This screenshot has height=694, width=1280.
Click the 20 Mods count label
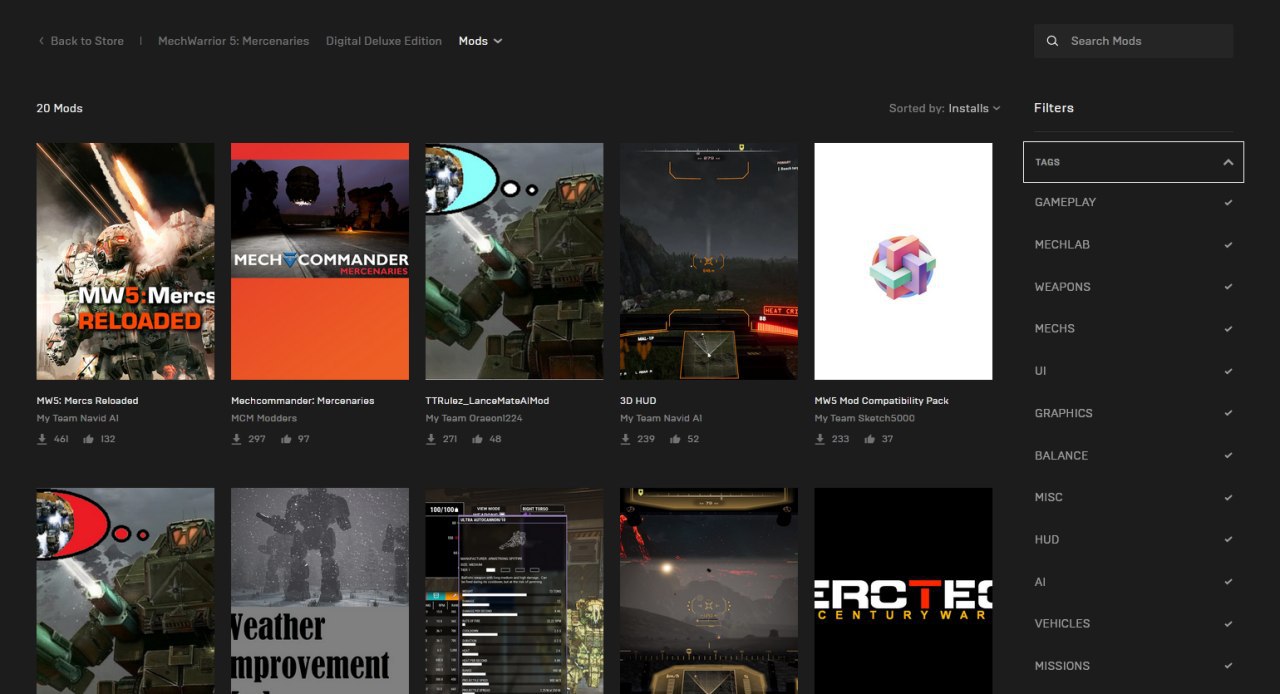coord(59,108)
